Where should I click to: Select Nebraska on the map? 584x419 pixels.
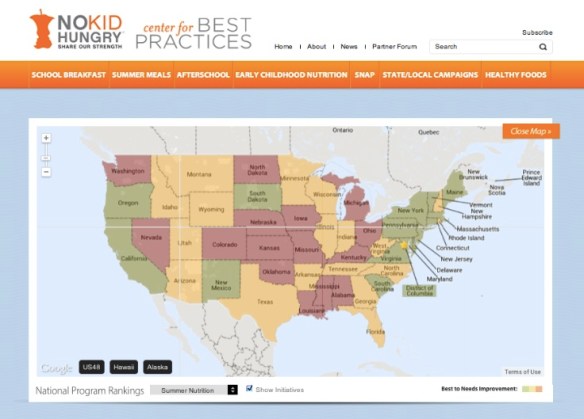pos(263,222)
